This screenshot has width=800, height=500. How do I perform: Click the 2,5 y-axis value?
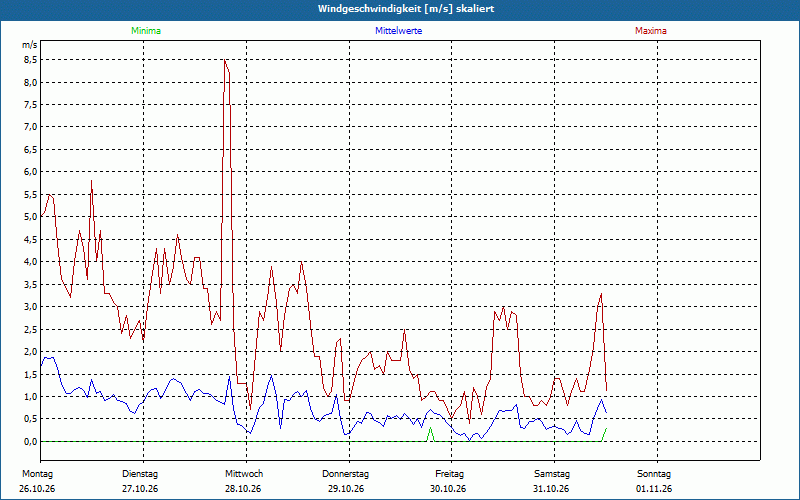click(31, 329)
